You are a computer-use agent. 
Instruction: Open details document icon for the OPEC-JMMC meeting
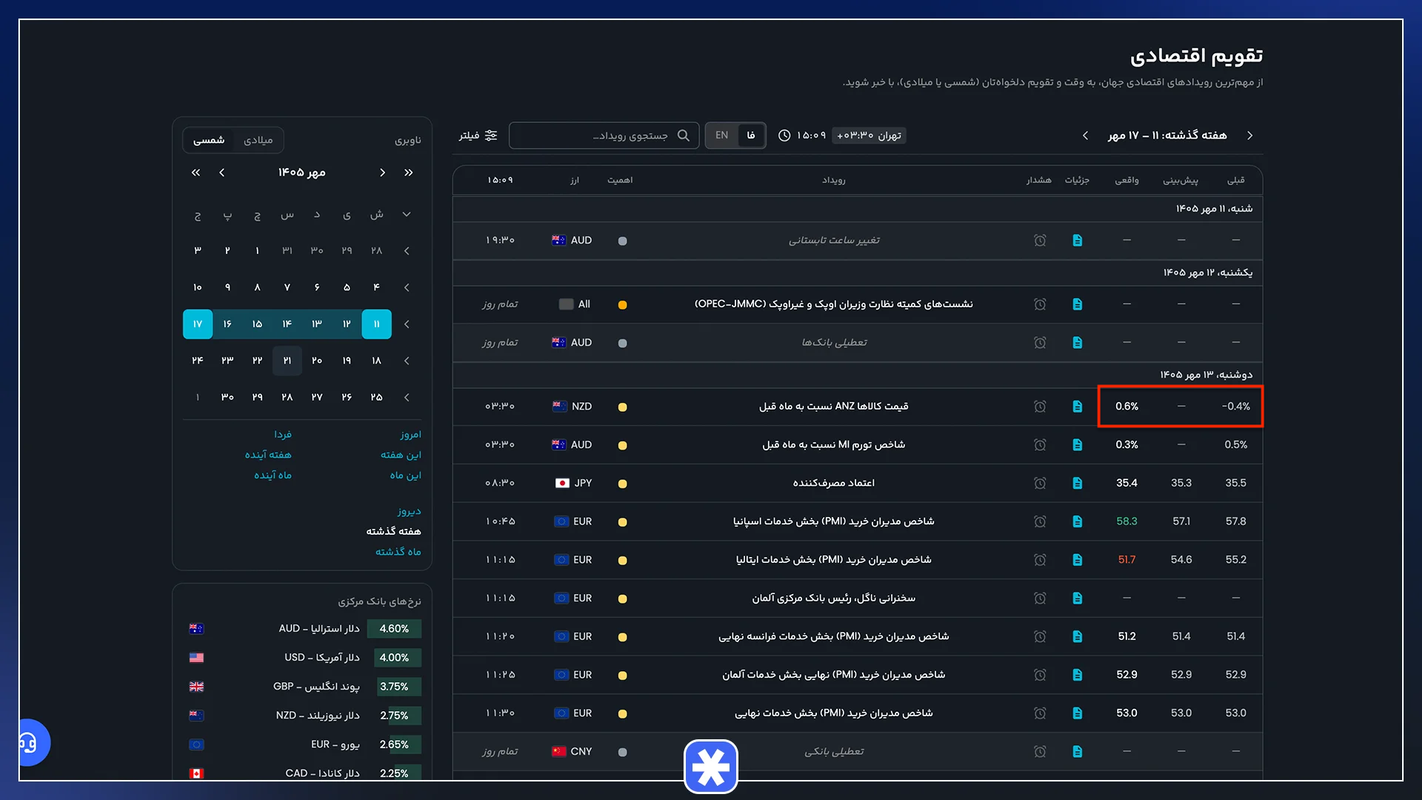[x=1077, y=304]
